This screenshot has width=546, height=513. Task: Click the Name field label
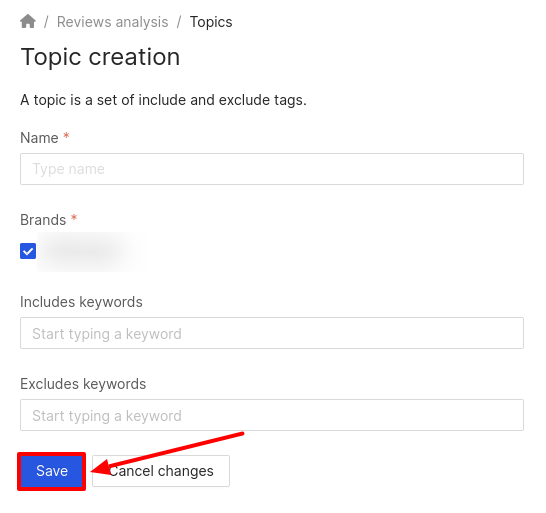coord(39,138)
